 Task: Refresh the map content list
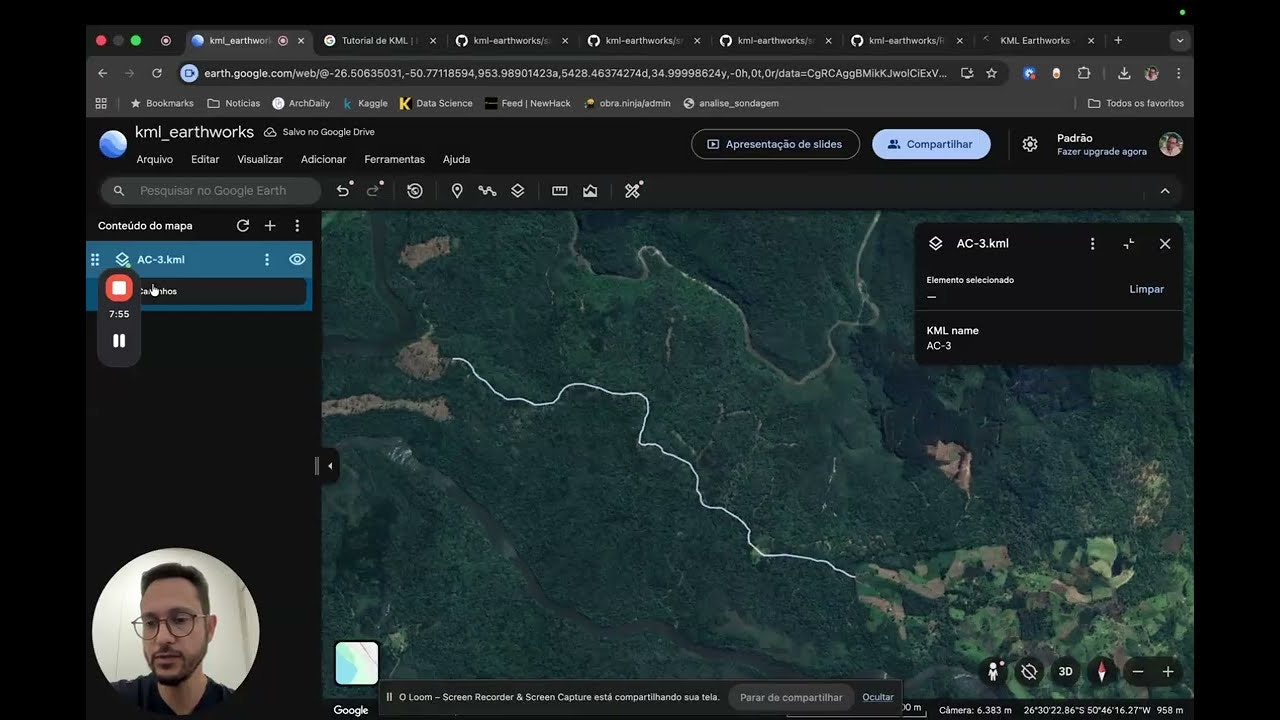[x=243, y=226]
